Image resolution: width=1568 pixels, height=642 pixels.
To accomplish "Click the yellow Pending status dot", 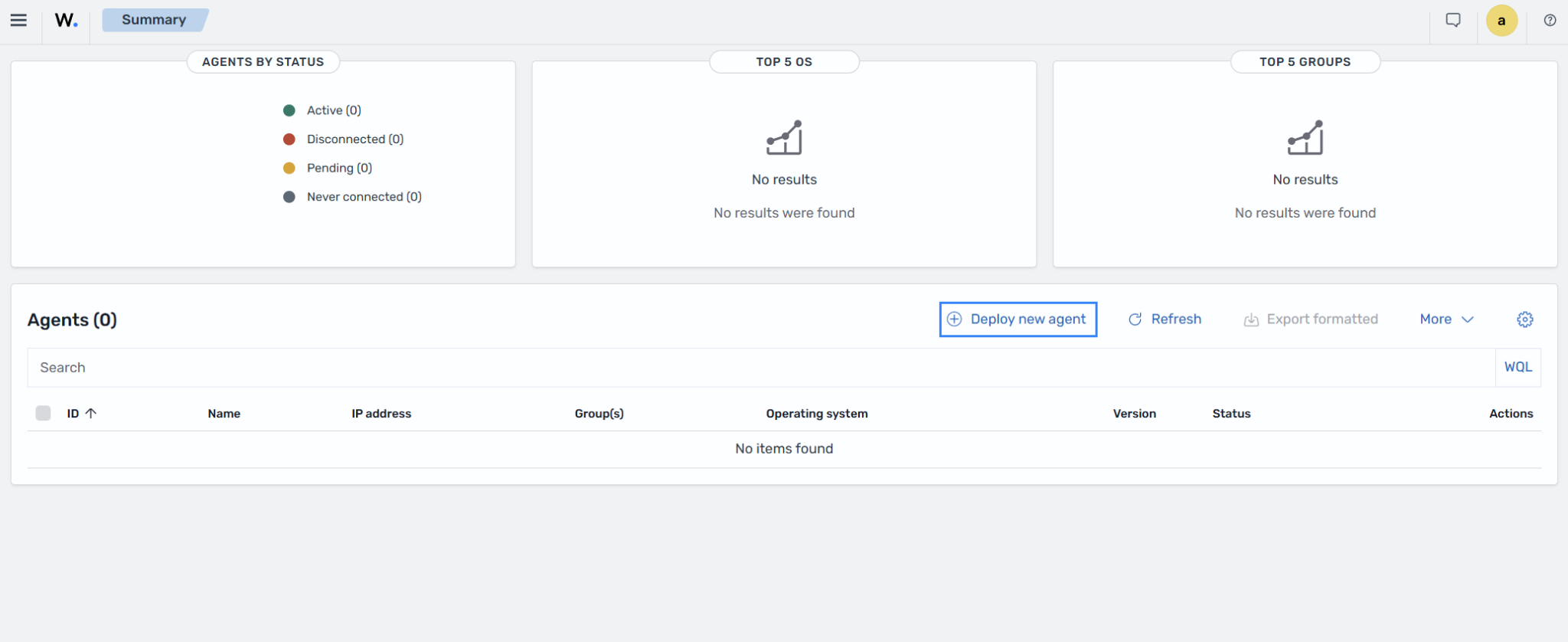I will (289, 168).
